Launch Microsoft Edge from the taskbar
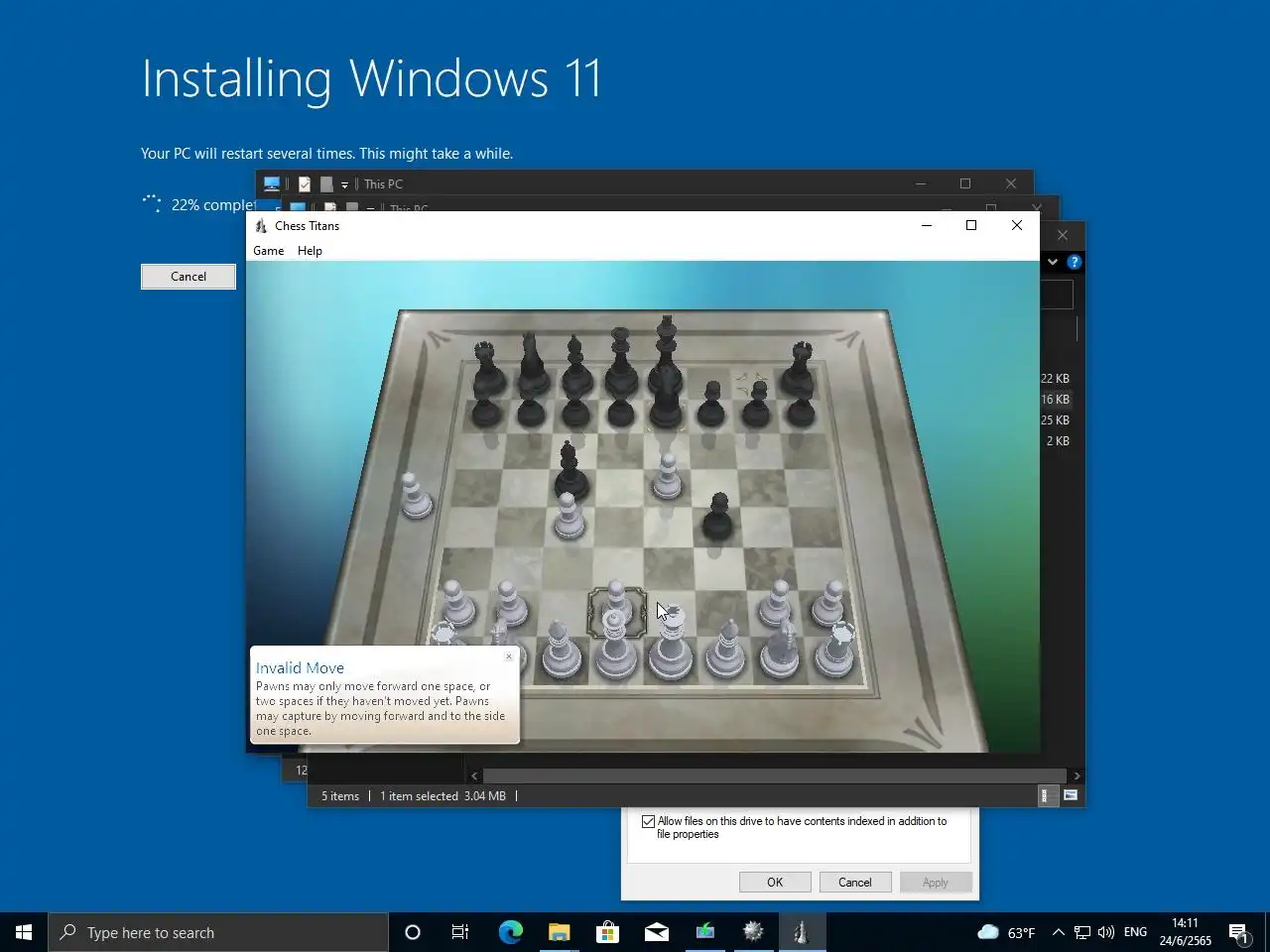 pos(510,932)
